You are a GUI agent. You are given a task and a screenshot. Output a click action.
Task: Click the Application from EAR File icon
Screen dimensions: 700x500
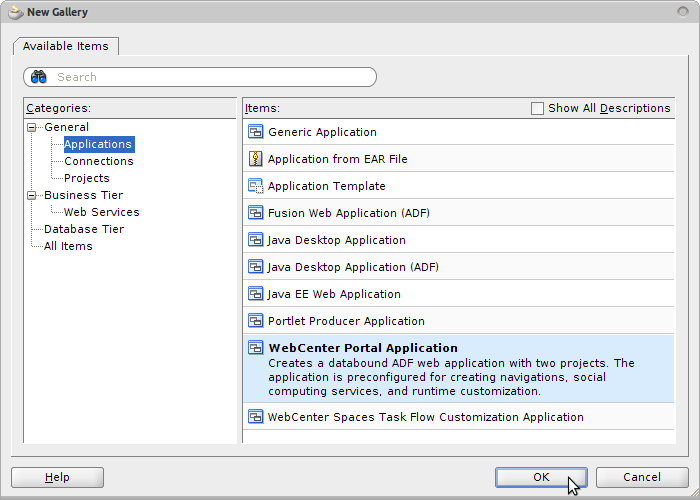coord(255,158)
